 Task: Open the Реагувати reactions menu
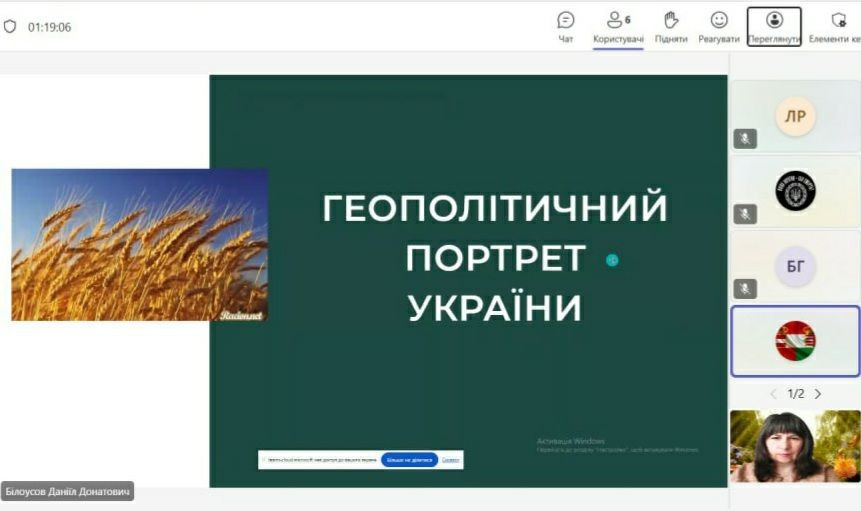pyautogui.click(x=719, y=27)
